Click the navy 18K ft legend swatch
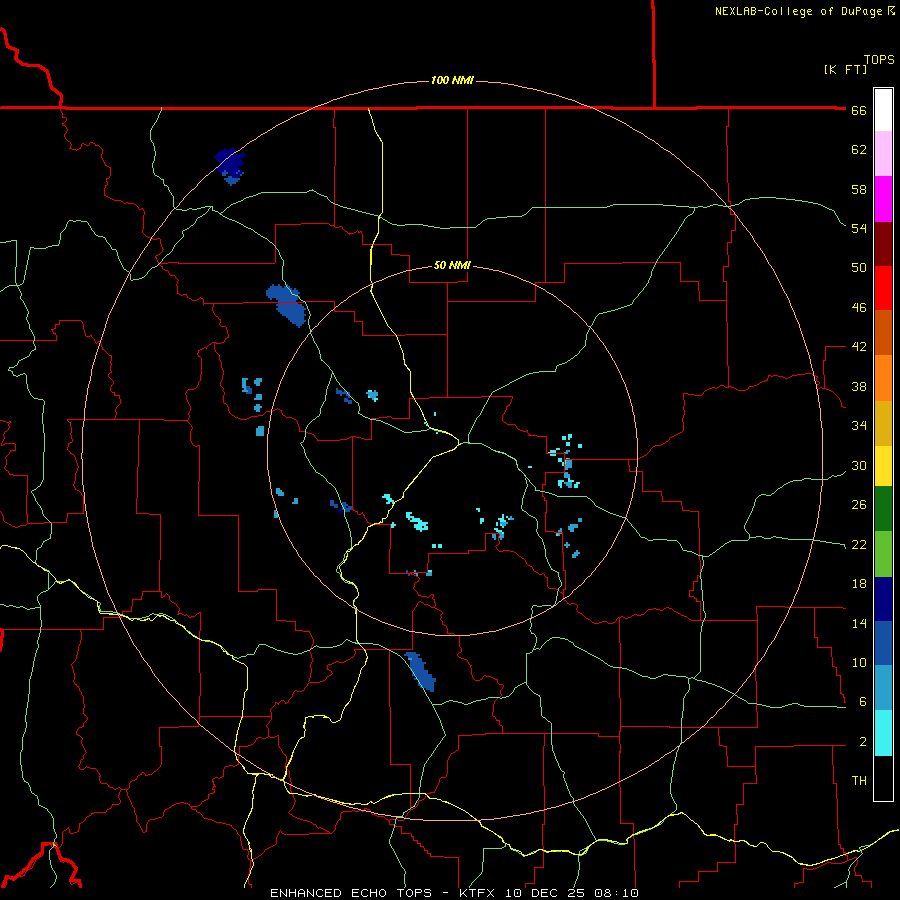This screenshot has width=900, height=900. click(x=883, y=599)
